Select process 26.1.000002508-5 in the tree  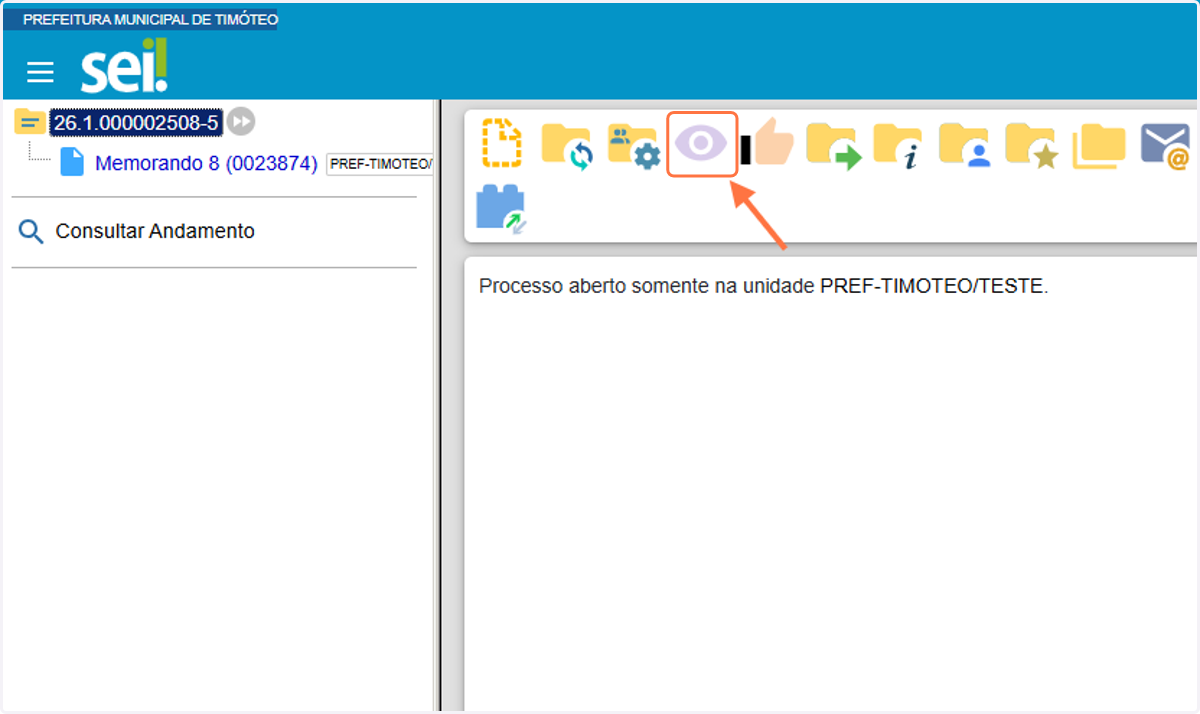136,123
